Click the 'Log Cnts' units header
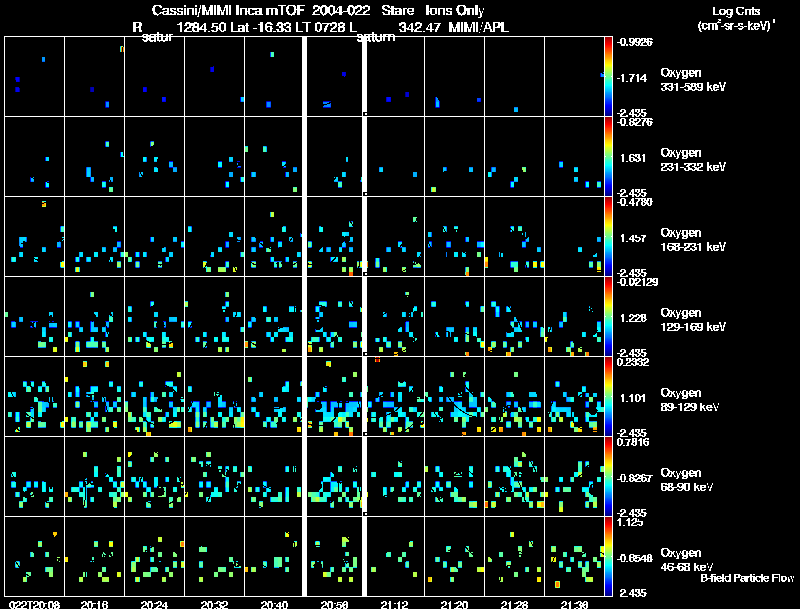The height and width of the screenshot is (609, 800). coord(736,11)
